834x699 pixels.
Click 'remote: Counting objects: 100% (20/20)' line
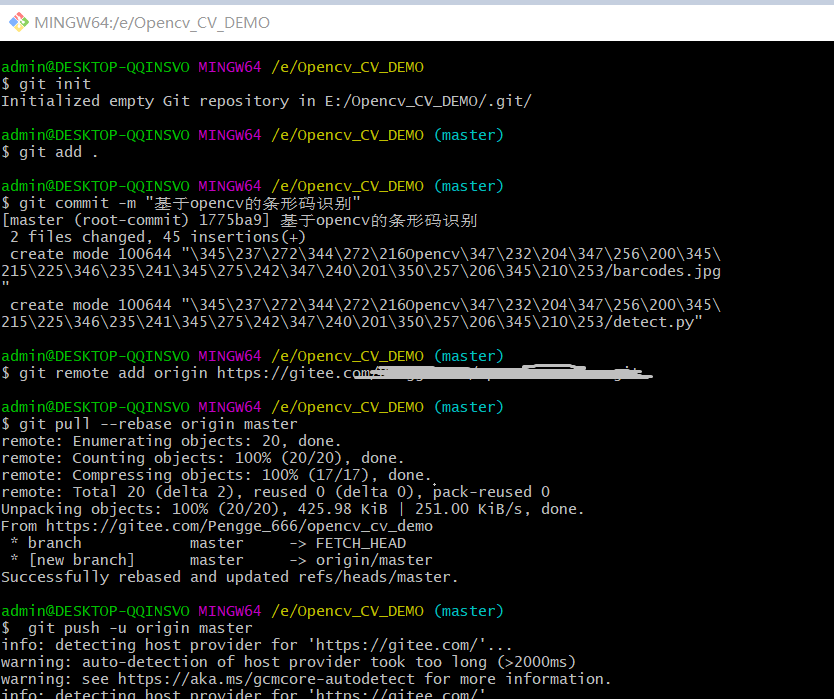203,459
